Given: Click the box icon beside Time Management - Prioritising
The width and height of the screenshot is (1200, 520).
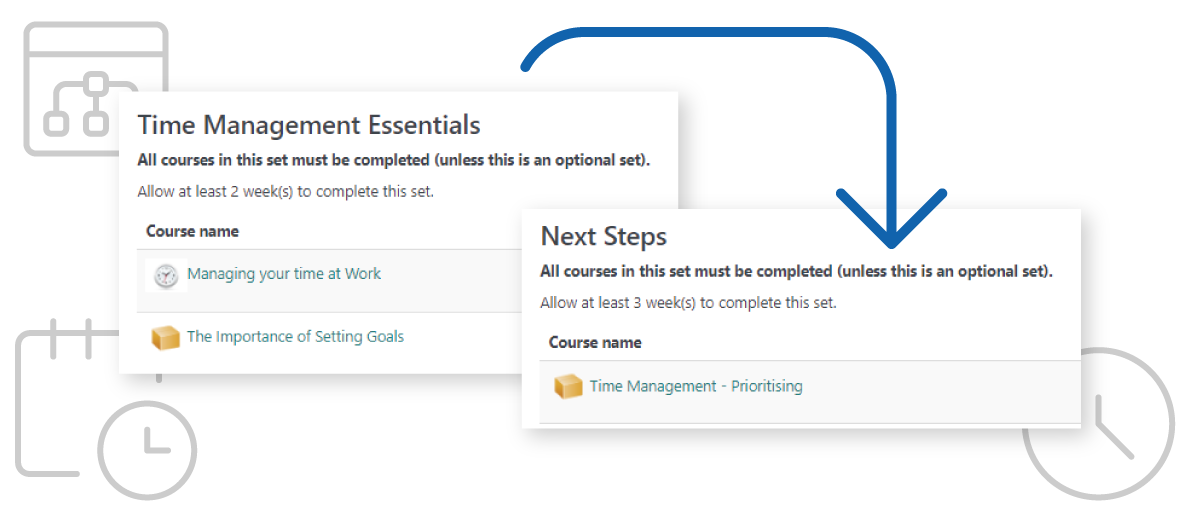Looking at the screenshot, I should [x=568, y=386].
